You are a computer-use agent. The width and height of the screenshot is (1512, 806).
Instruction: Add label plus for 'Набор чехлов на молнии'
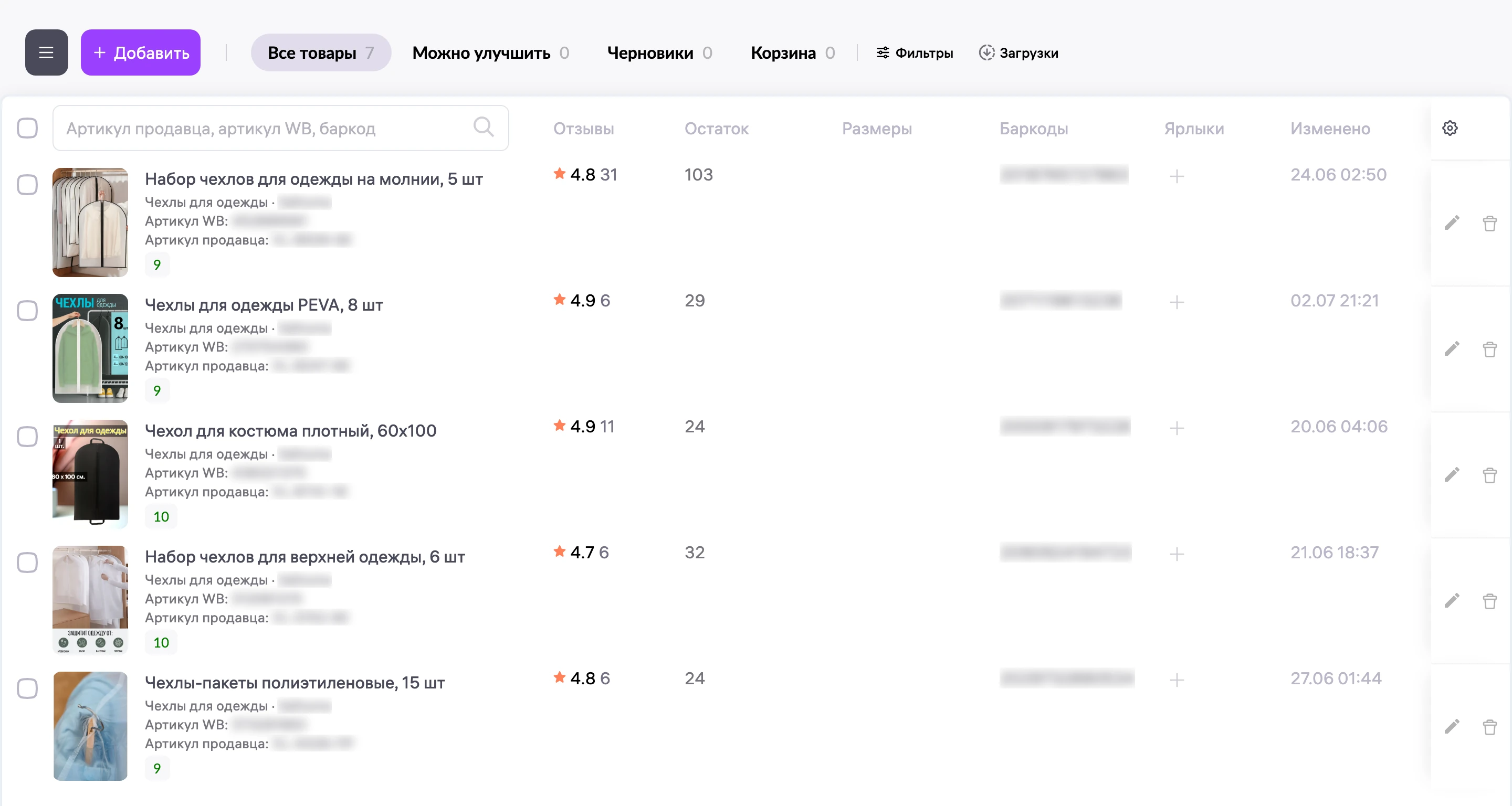1177,176
